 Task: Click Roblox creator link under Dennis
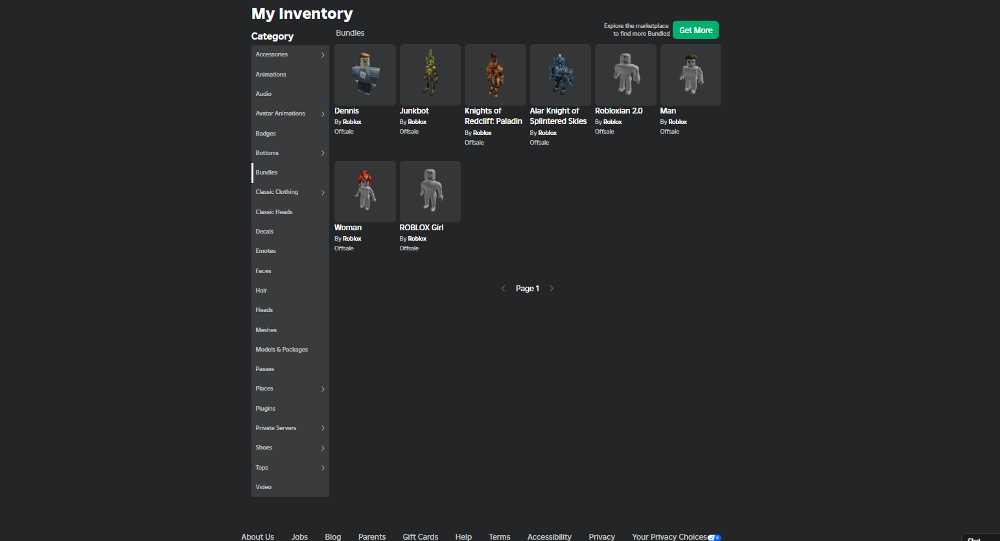coord(352,122)
